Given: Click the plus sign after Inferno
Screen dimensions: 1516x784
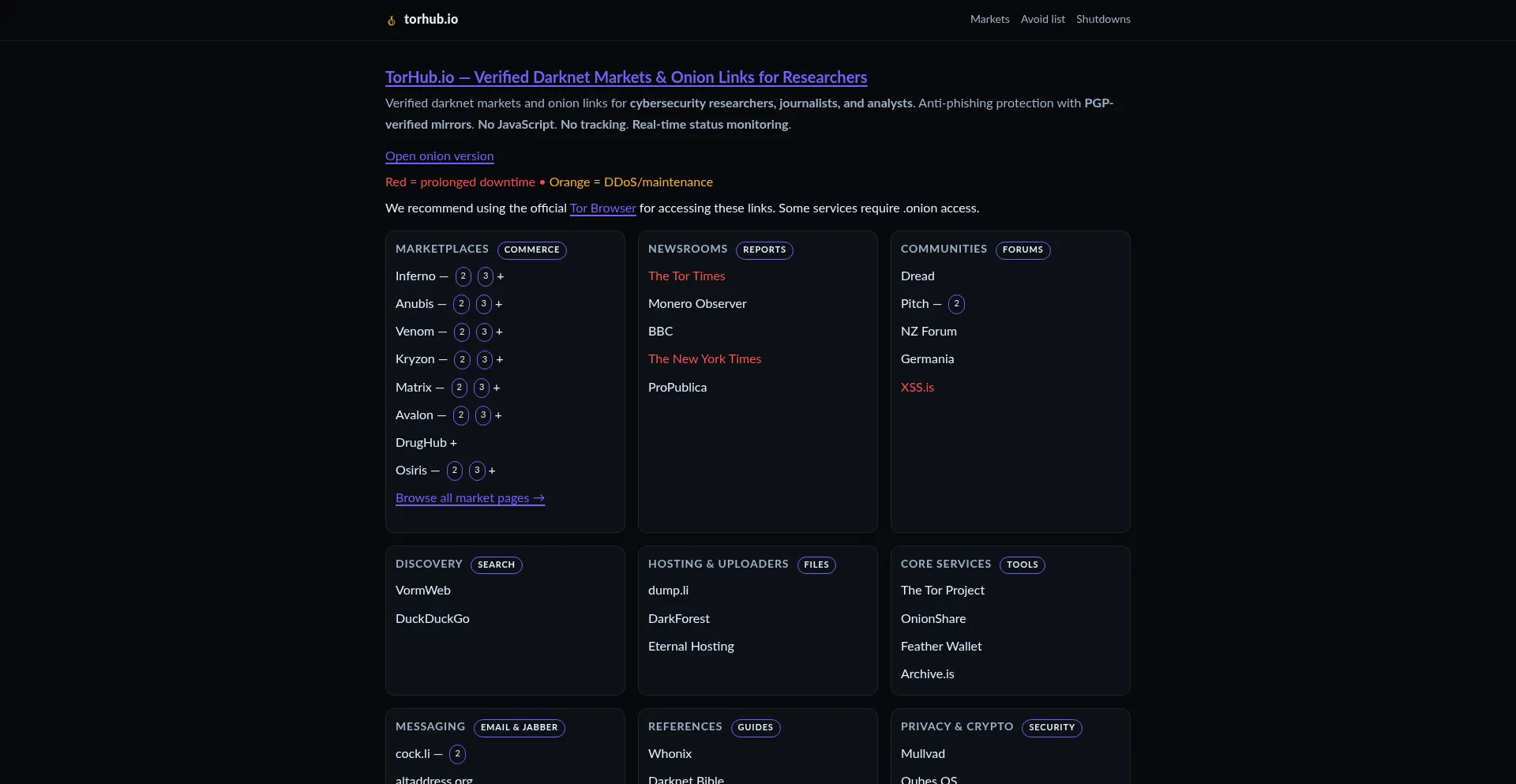Looking at the screenshot, I should pyautogui.click(x=501, y=276).
